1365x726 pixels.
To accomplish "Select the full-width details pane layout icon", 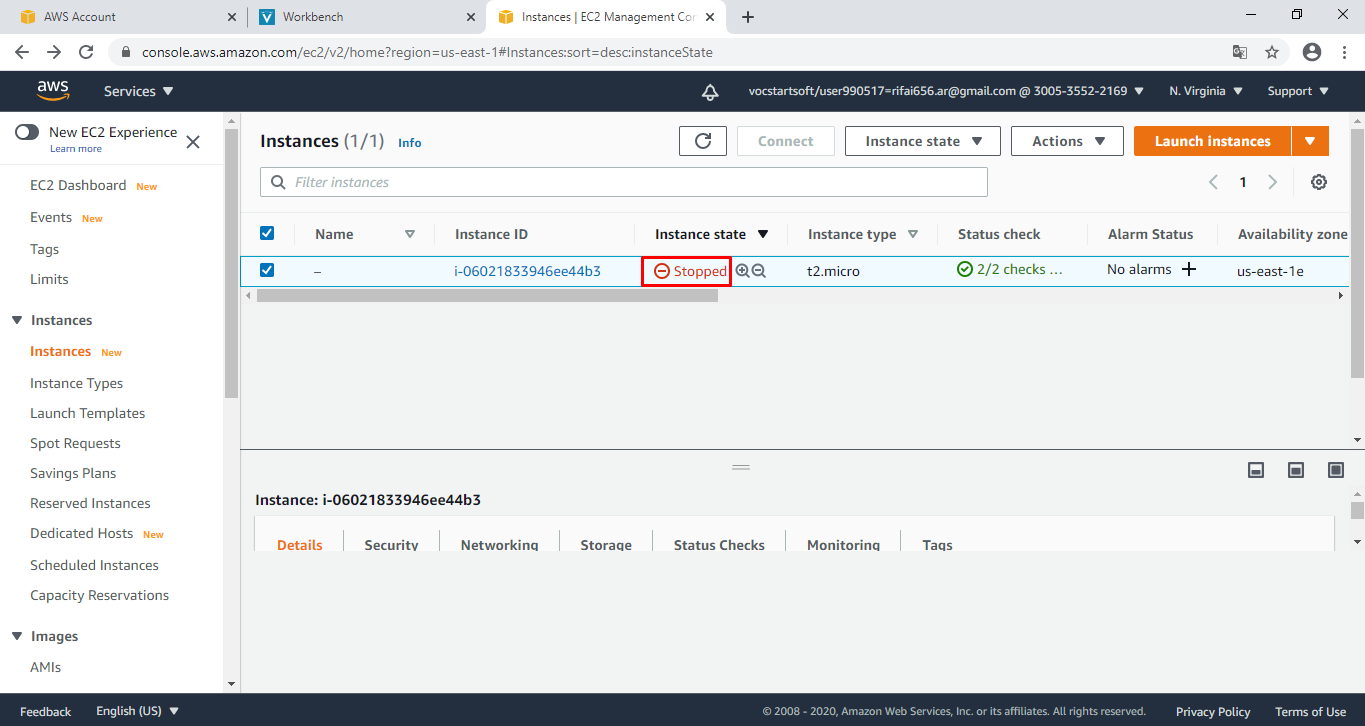I will click(1335, 469).
